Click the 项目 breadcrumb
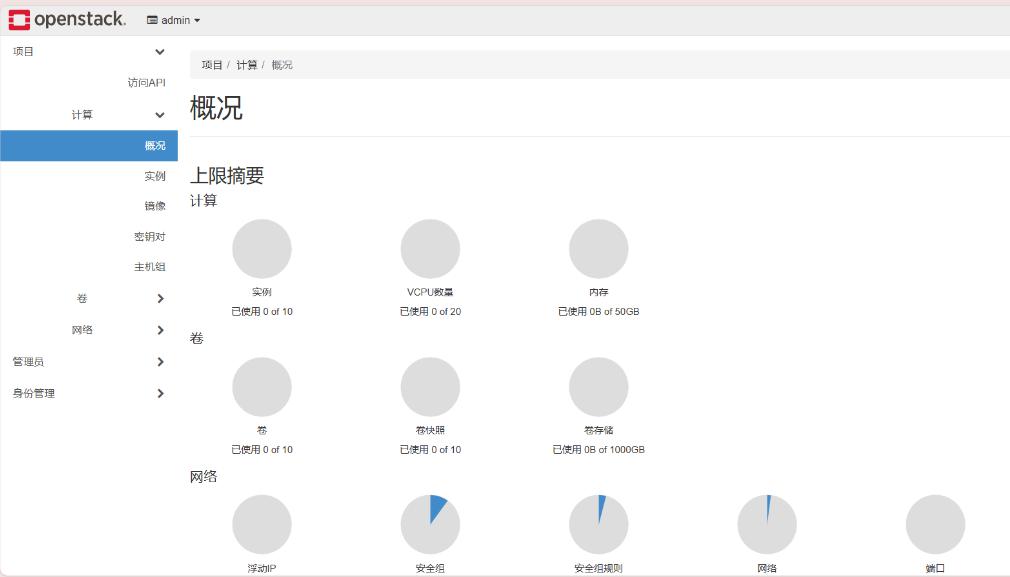Image resolution: width=1010 pixels, height=577 pixels. pyautogui.click(x=211, y=65)
